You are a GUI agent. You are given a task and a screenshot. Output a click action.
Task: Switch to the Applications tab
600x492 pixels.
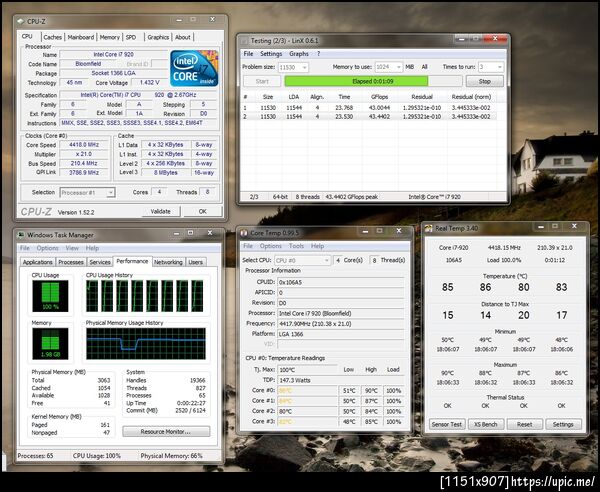click(x=38, y=262)
